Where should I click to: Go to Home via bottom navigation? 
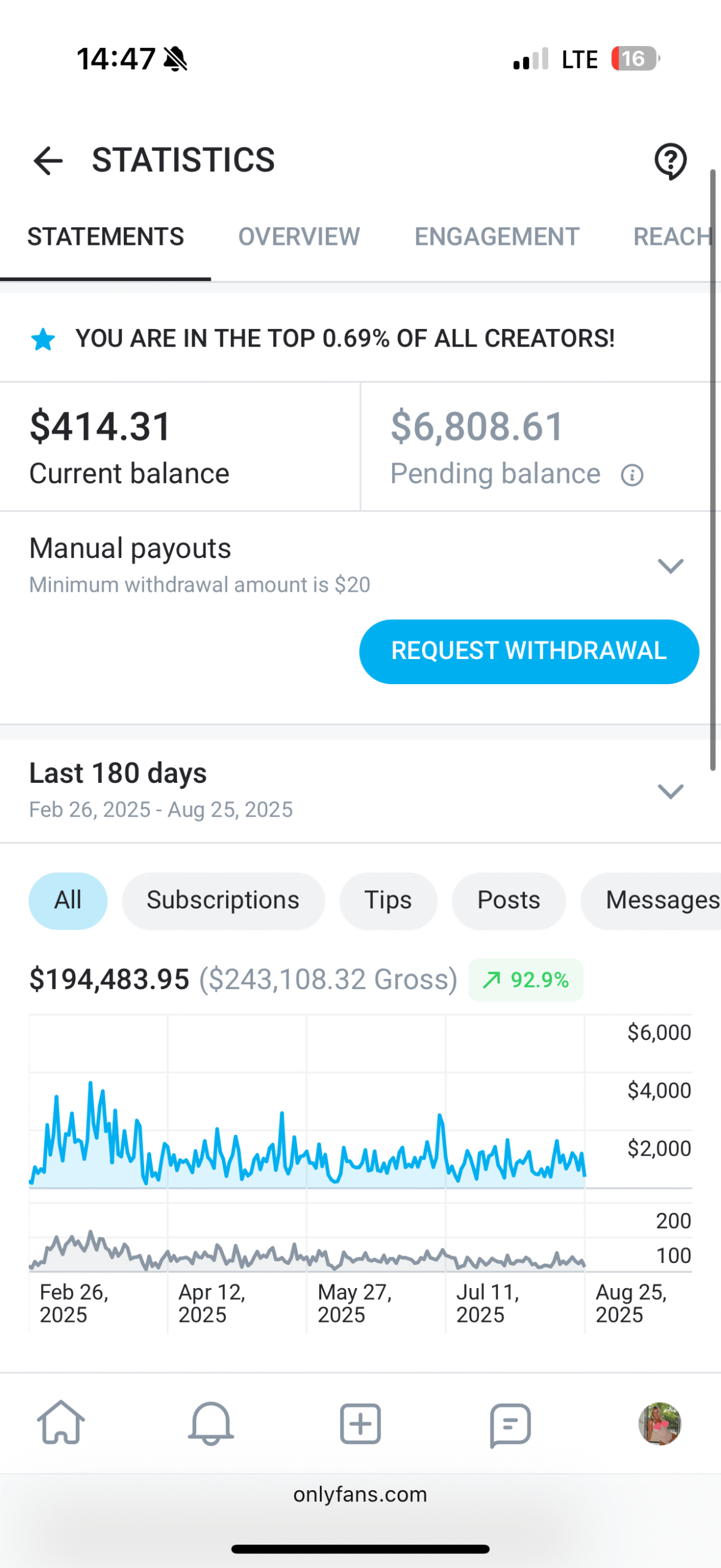61,1423
